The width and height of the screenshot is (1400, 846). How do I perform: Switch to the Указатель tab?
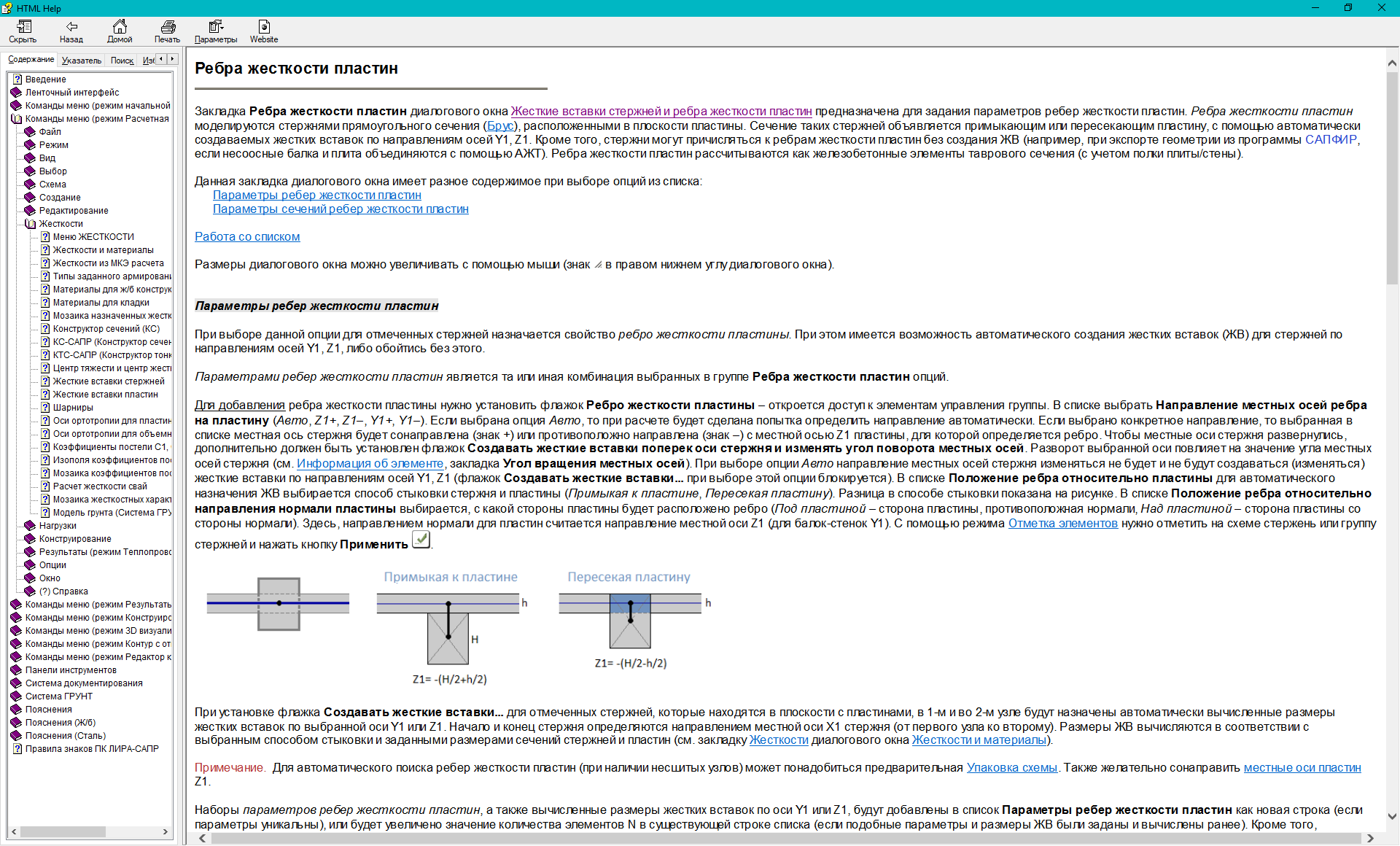coord(82,61)
